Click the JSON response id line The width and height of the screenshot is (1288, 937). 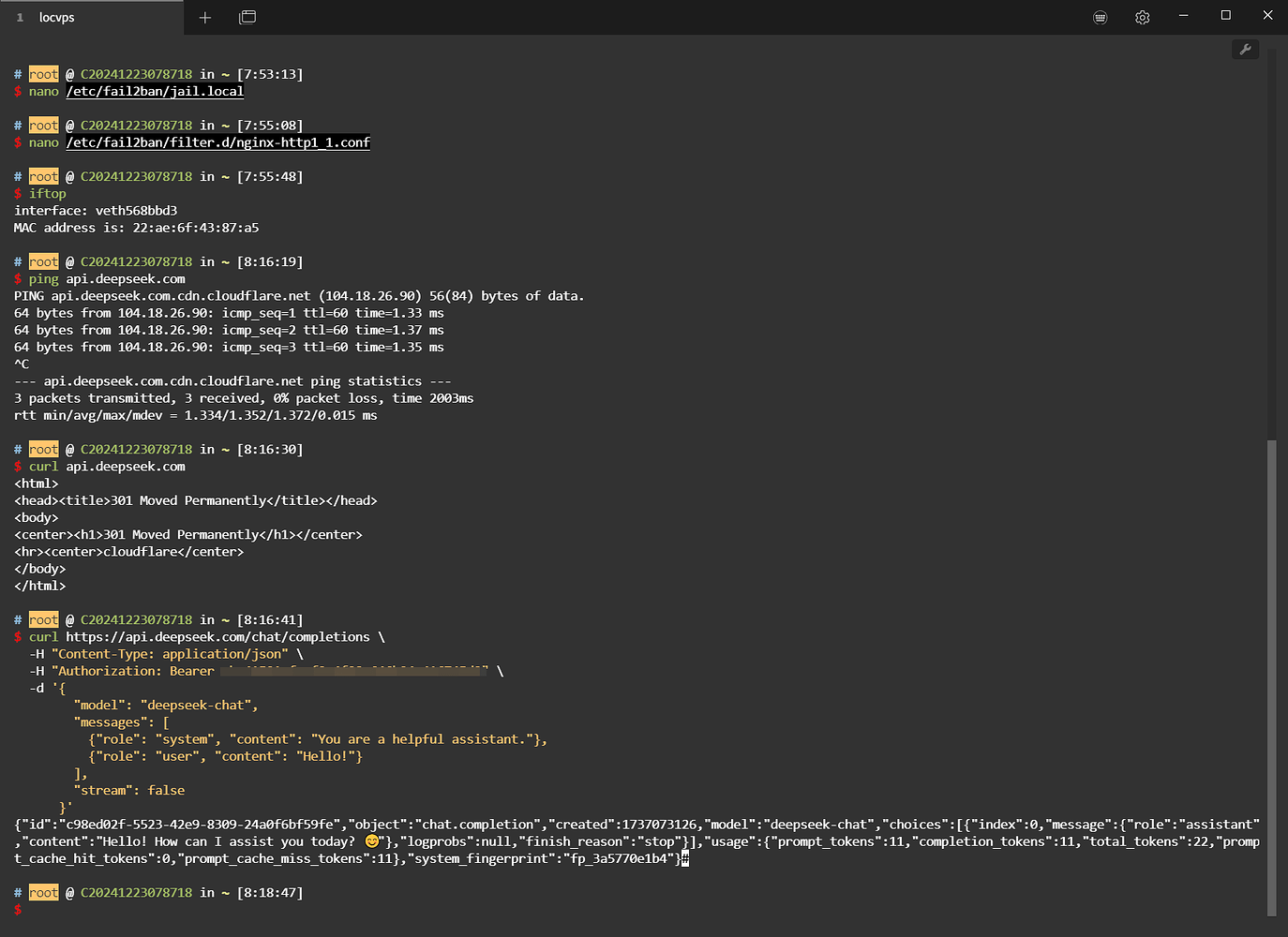637,825
